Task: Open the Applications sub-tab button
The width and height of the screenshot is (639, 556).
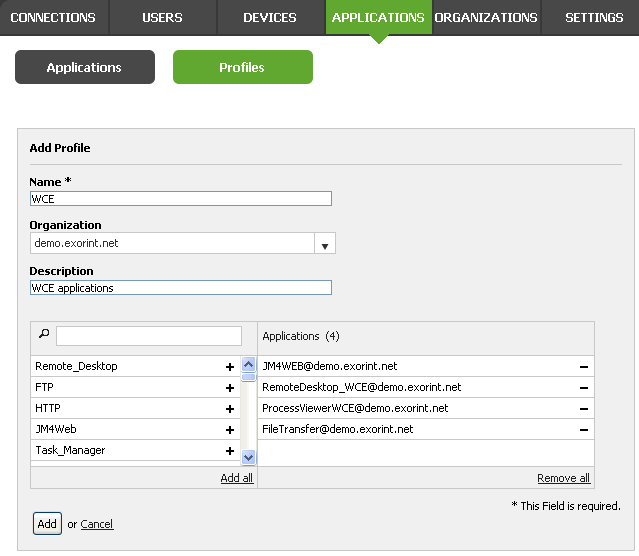Action: pos(84,68)
